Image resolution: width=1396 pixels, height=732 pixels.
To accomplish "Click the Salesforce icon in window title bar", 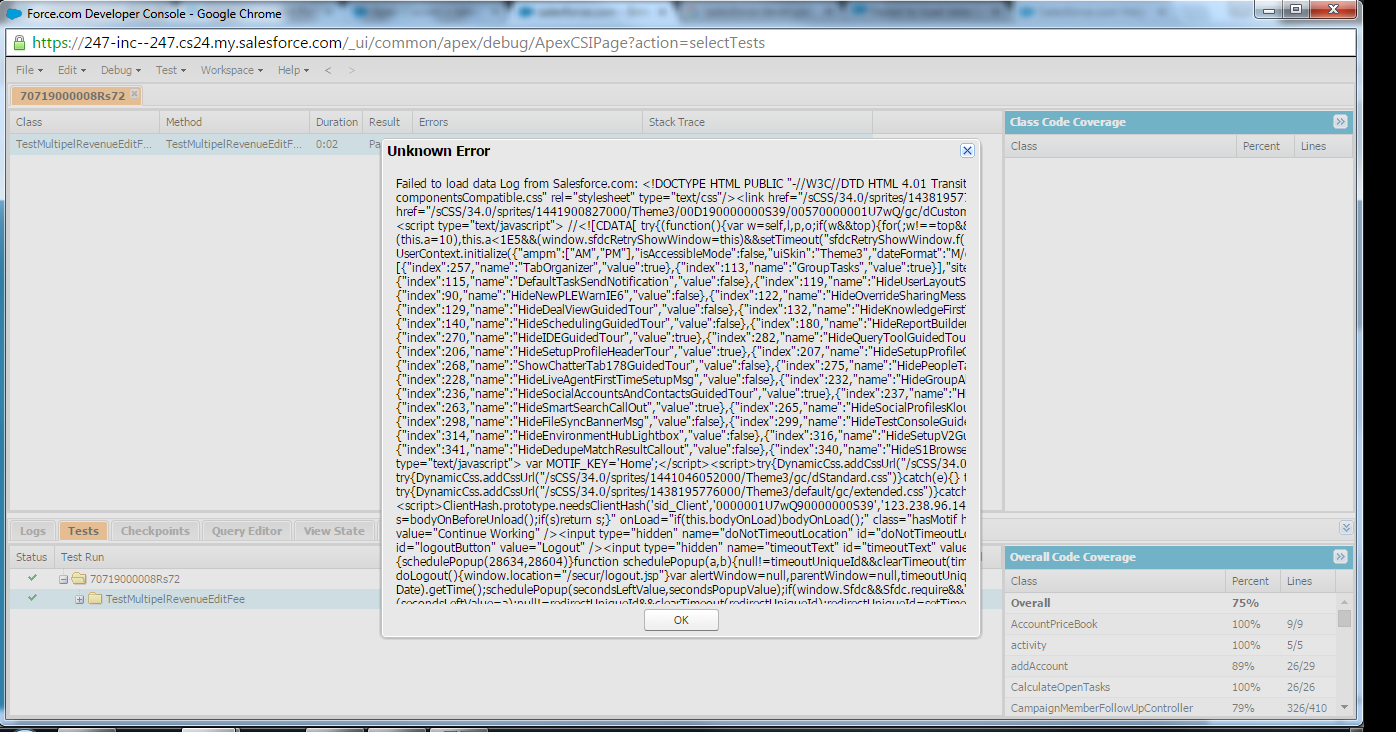I will 13,13.
